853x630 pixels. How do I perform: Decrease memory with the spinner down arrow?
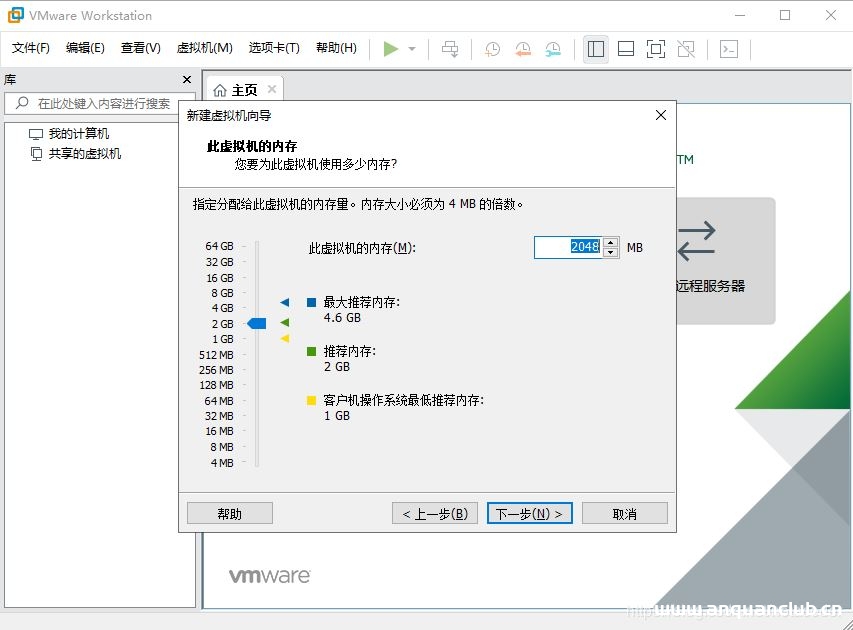point(609,251)
